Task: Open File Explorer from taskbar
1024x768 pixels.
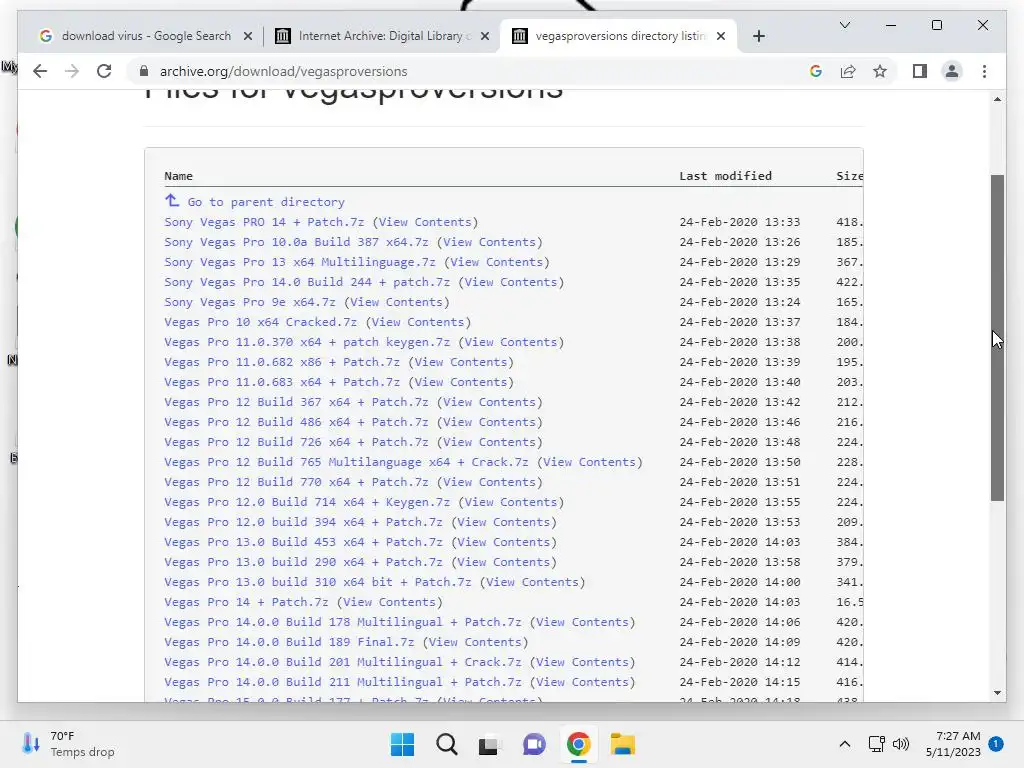Action: tap(622, 744)
